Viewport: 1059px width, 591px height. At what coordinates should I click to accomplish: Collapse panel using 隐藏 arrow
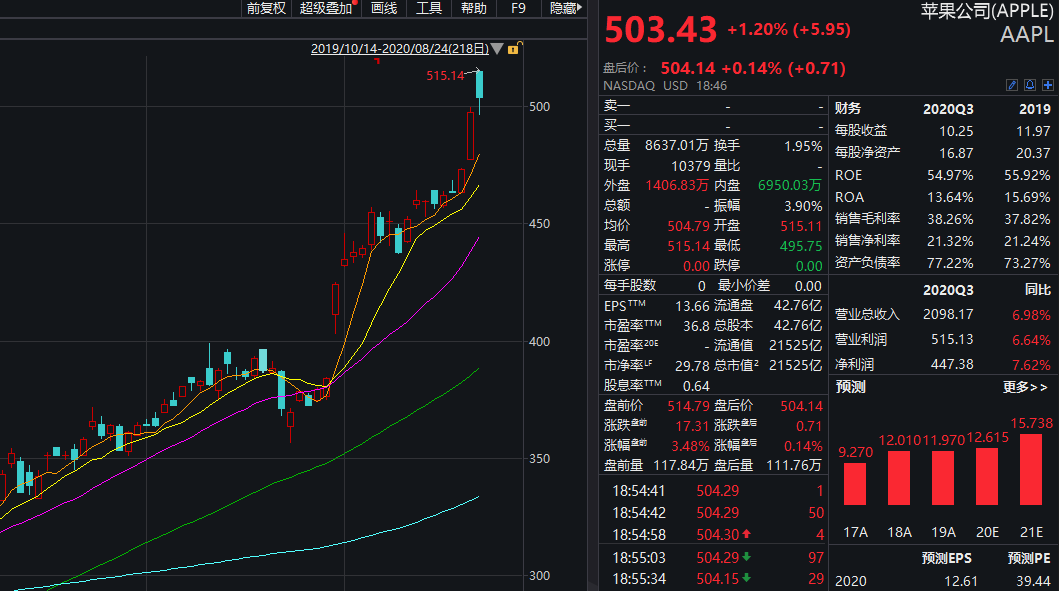coord(565,8)
